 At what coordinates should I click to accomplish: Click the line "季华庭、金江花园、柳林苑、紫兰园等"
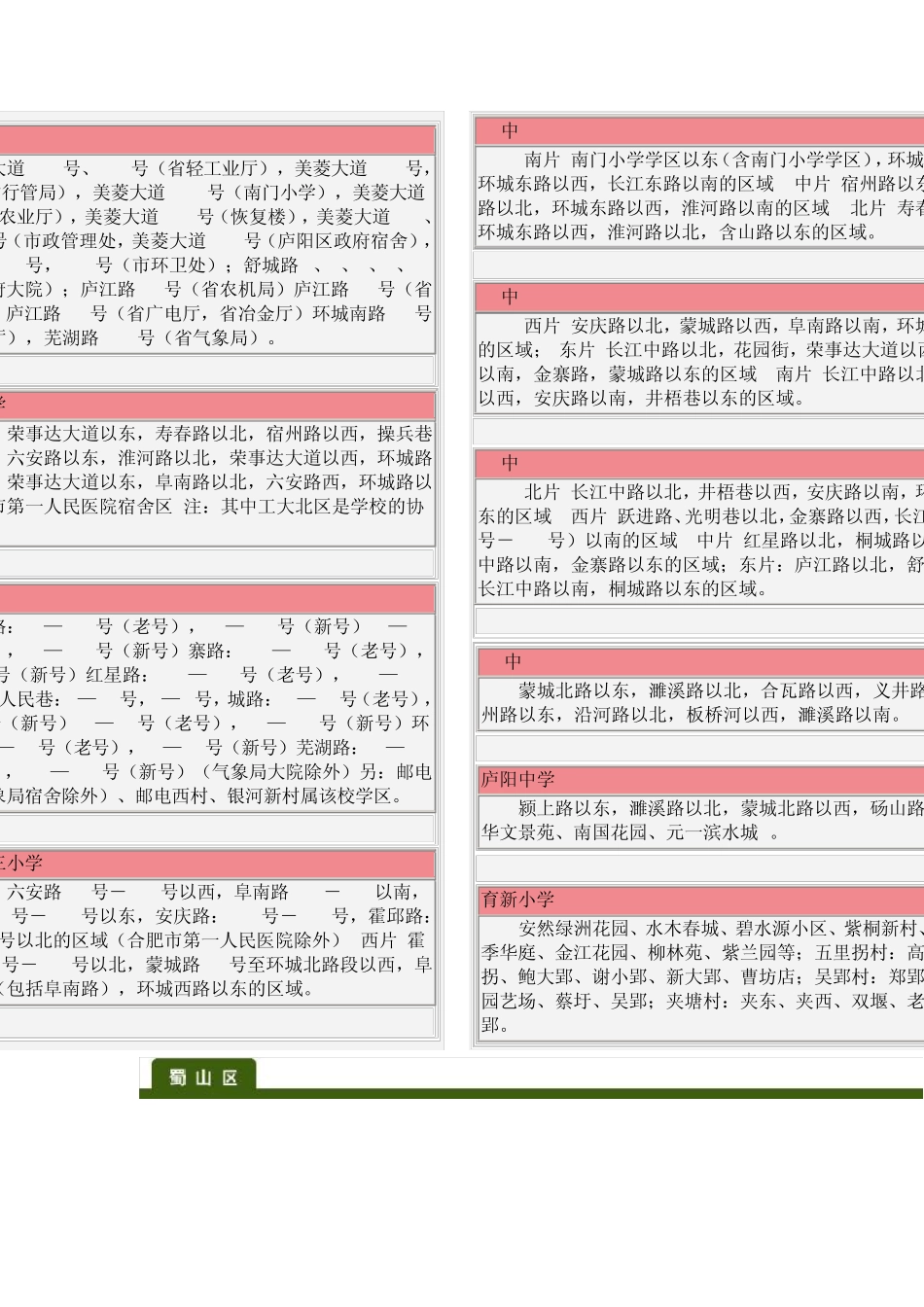[702, 953]
